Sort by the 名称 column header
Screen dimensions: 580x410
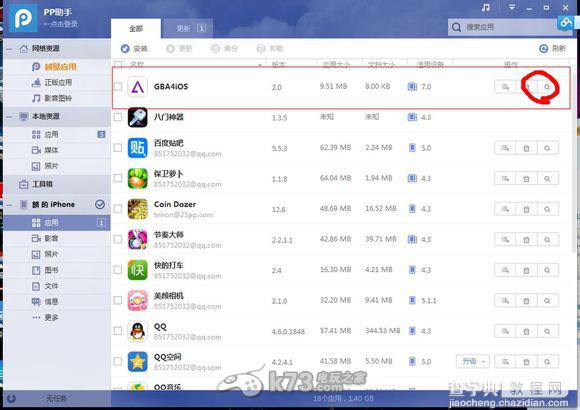tap(137, 65)
